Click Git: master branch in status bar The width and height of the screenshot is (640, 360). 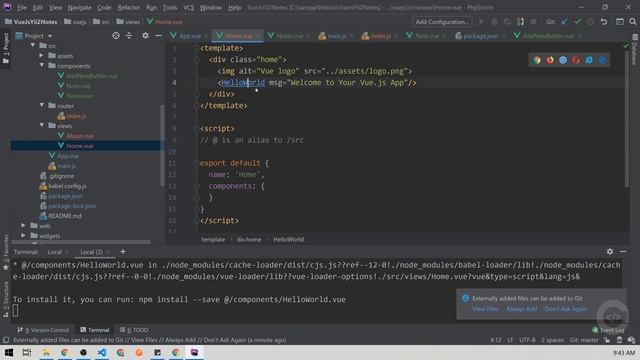click(x=584, y=340)
